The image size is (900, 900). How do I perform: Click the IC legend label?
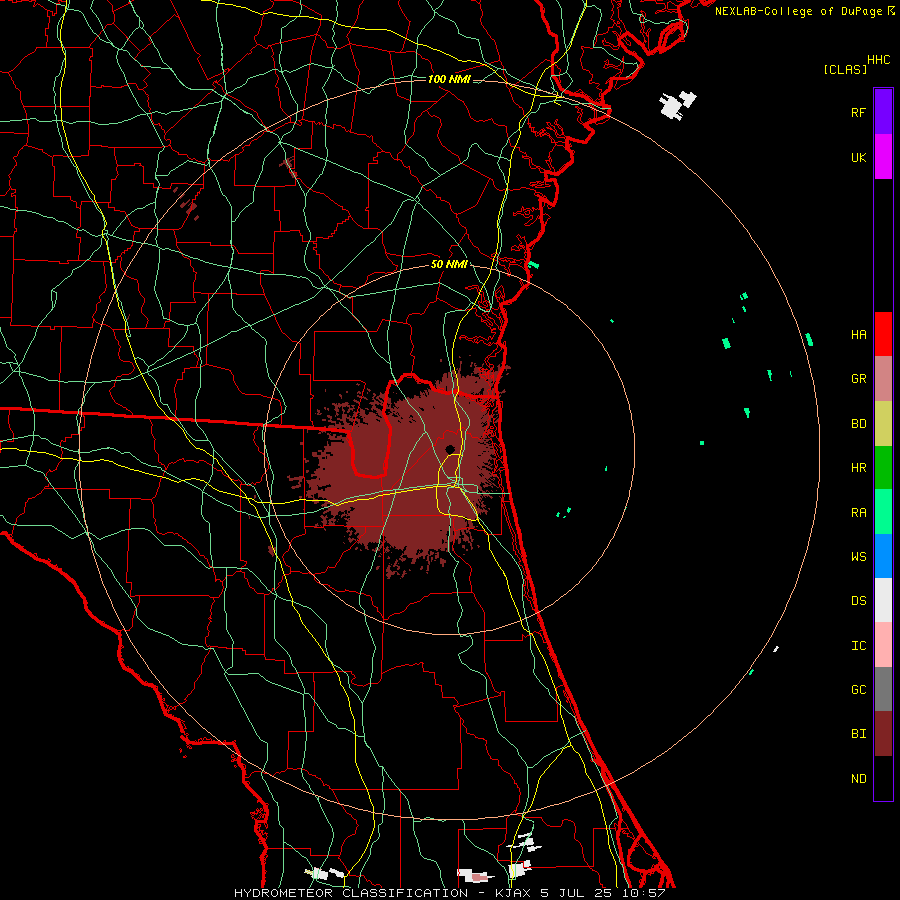coord(858,645)
